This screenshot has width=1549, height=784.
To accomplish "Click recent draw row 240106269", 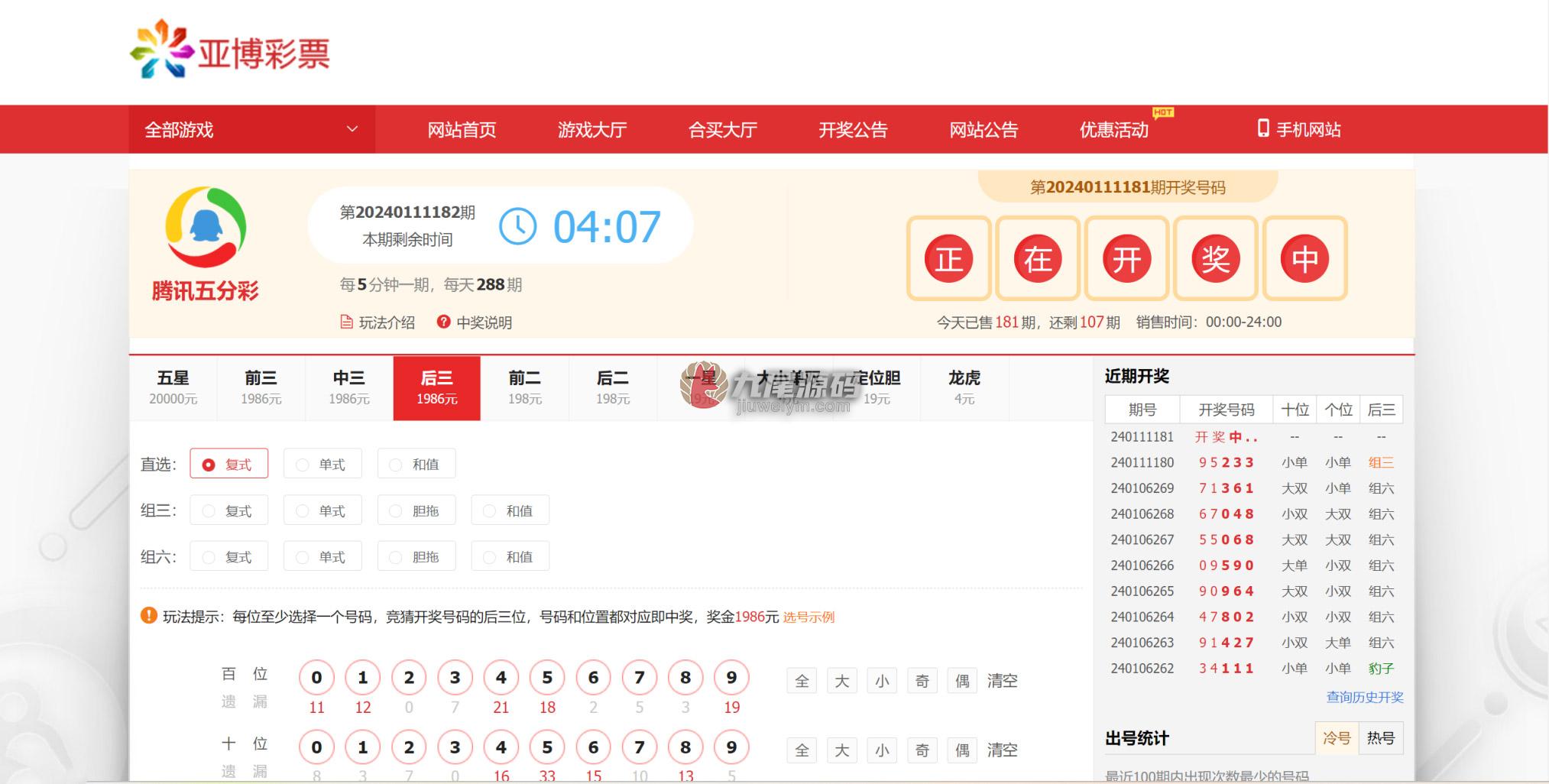I will [x=1254, y=488].
